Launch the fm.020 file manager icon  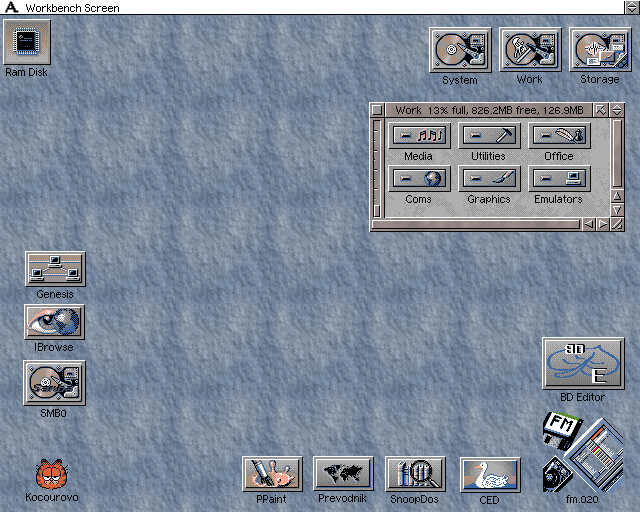pyautogui.click(x=583, y=451)
